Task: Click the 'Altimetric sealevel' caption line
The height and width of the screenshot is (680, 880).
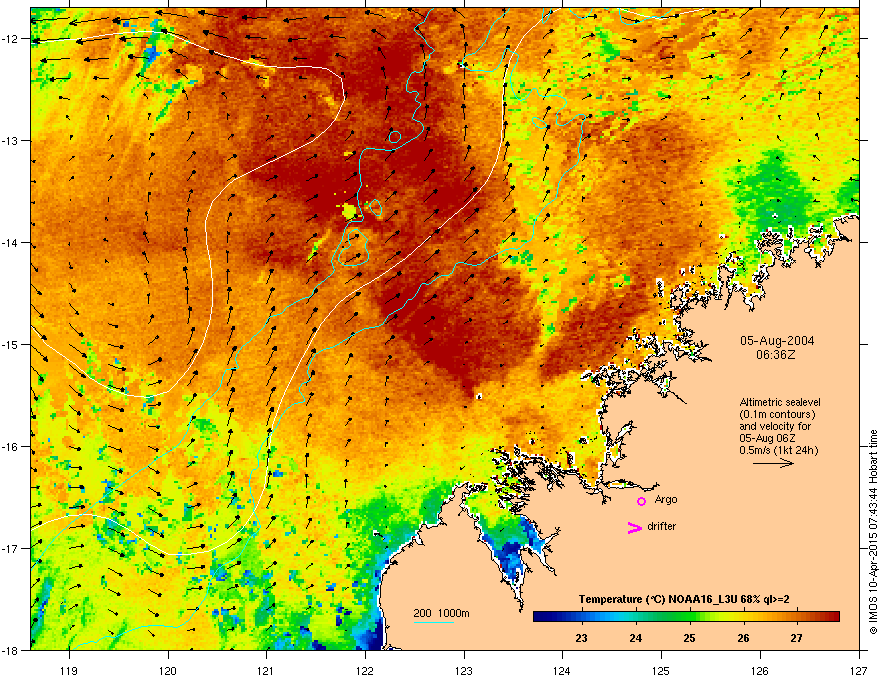Action: point(780,402)
